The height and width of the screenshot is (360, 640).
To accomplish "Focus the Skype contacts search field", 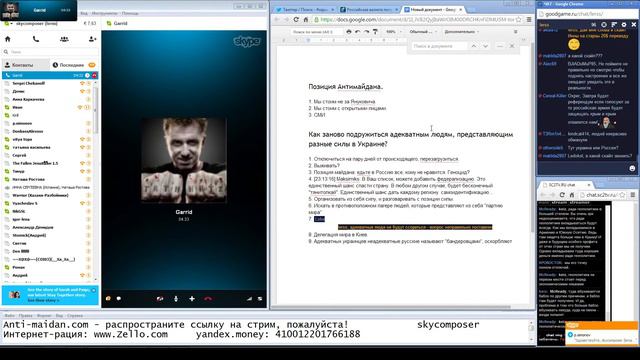I will (x=50, y=52).
